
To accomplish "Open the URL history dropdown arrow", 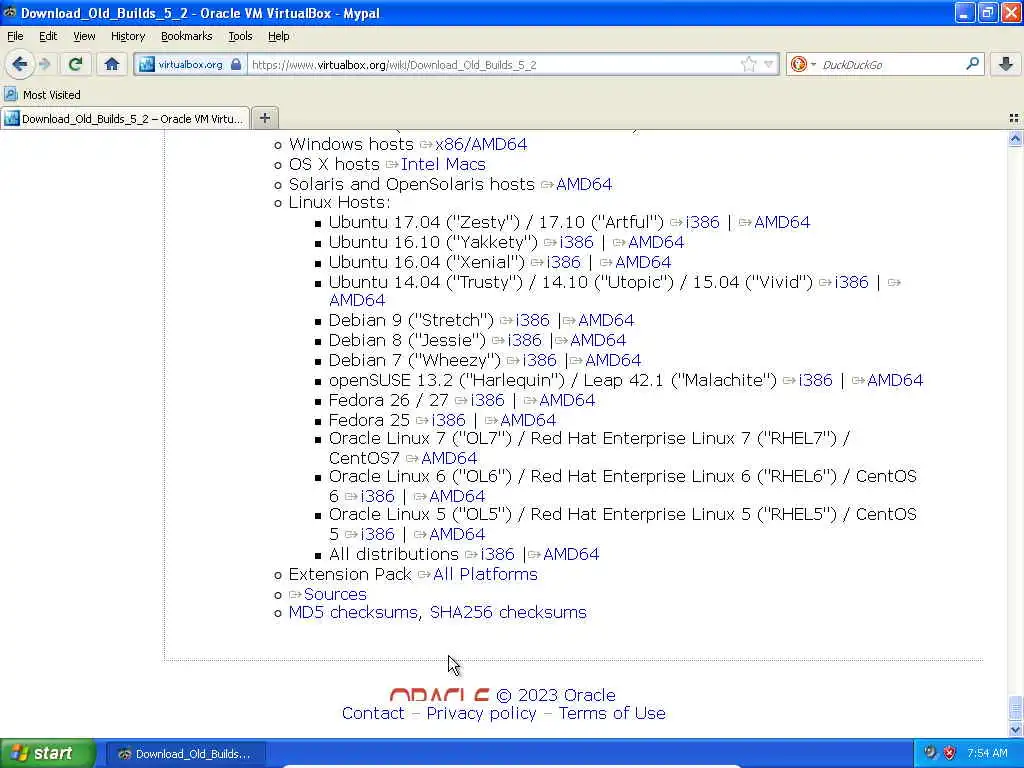I will pos(769,64).
